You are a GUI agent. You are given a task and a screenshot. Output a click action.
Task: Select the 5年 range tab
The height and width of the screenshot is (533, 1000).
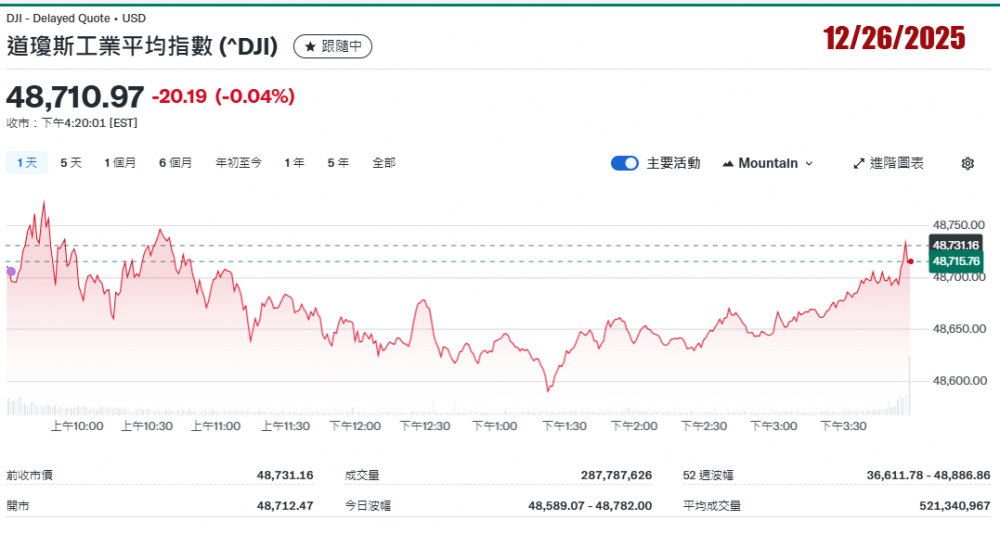pos(338,162)
